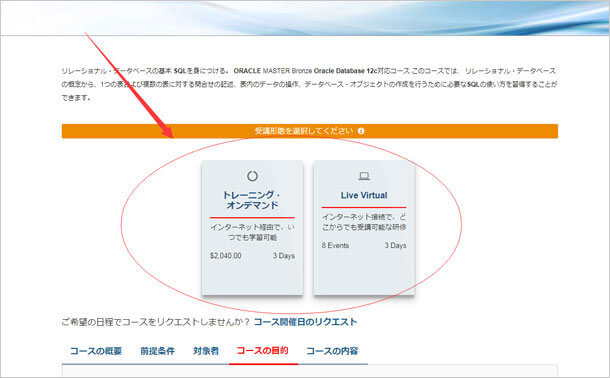This screenshot has width=610, height=378.
Task: Click 3 Days in the Live Virtual card
Action: 396,245
